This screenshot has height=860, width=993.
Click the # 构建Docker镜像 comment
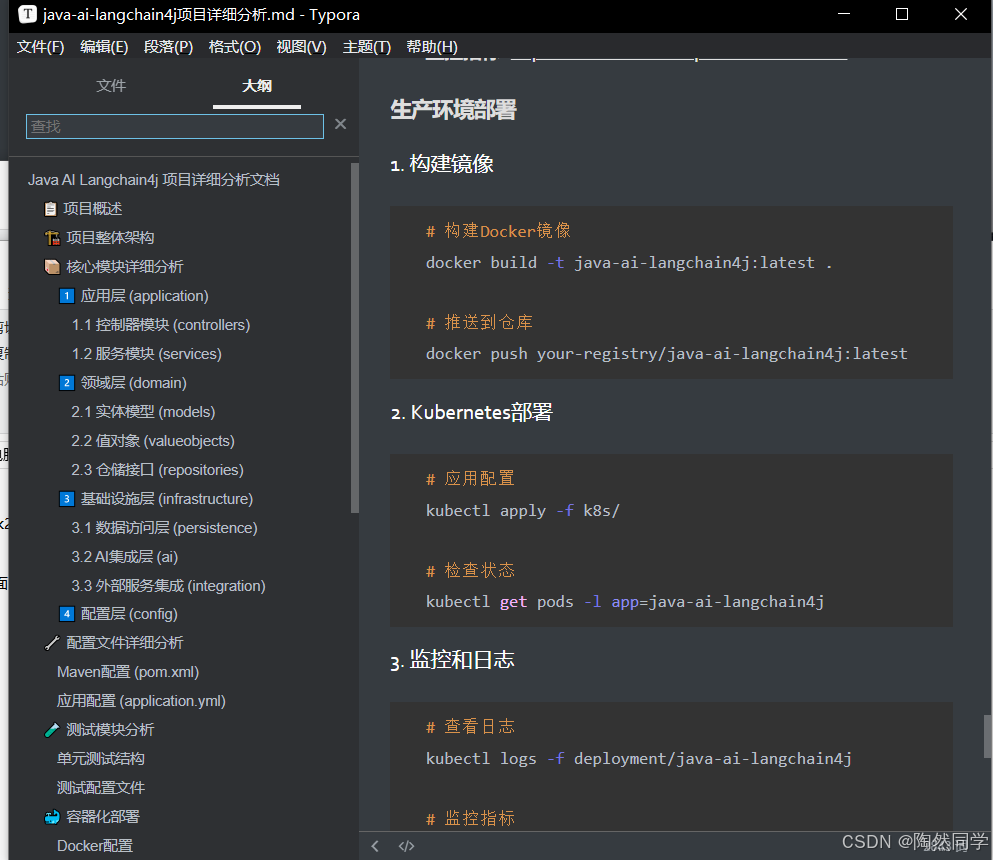(498, 231)
